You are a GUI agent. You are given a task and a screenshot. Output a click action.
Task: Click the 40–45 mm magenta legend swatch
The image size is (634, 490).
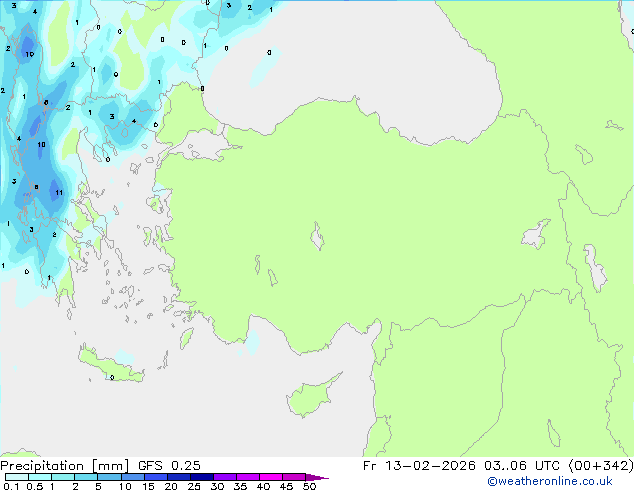pos(271,477)
